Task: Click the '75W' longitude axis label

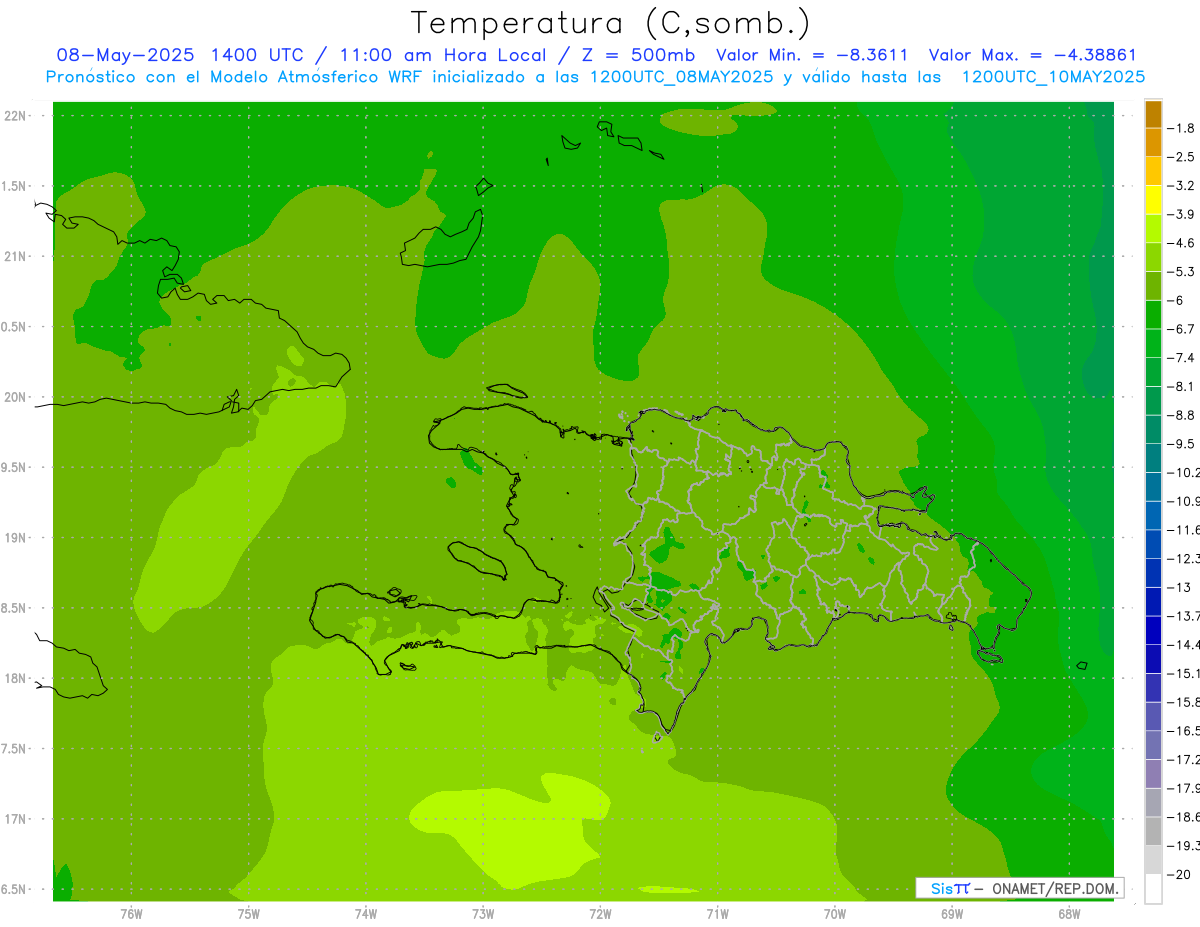Action: pos(249,914)
